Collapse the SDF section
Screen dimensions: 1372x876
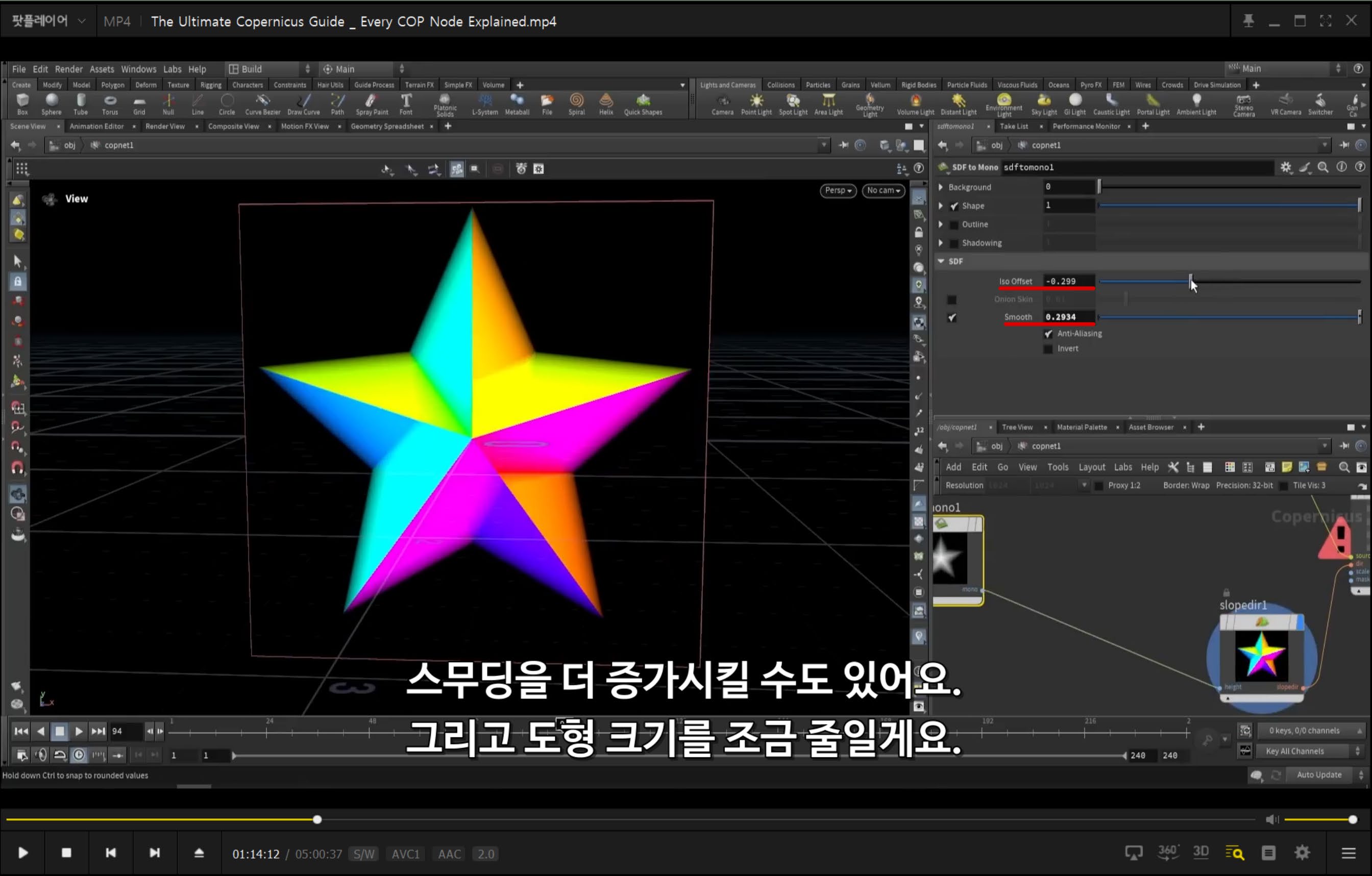pyautogui.click(x=941, y=261)
